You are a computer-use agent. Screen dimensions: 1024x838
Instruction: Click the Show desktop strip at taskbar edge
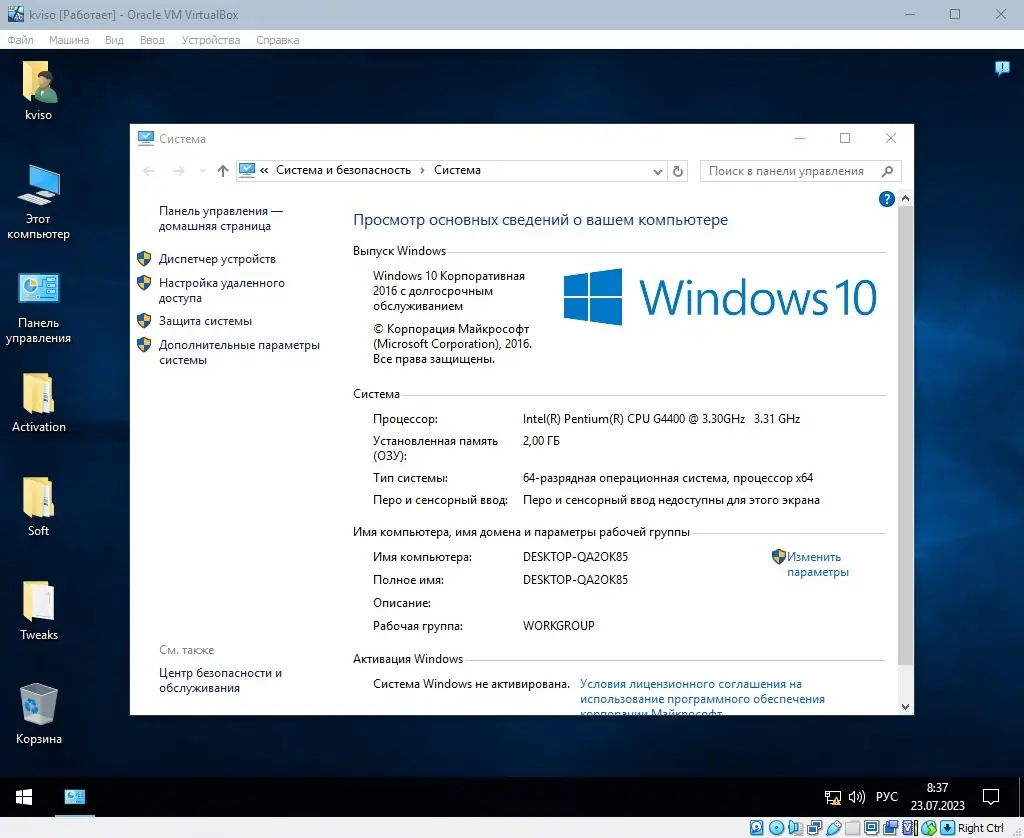pyautogui.click(x=1020, y=797)
